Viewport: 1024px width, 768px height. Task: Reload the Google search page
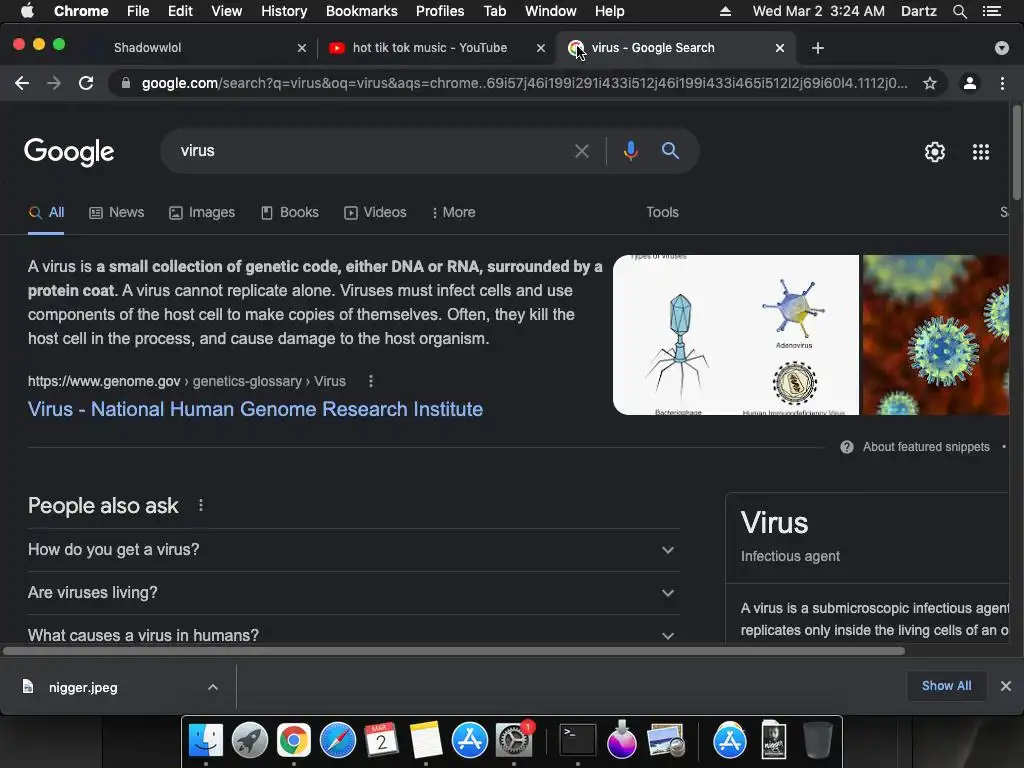click(86, 83)
